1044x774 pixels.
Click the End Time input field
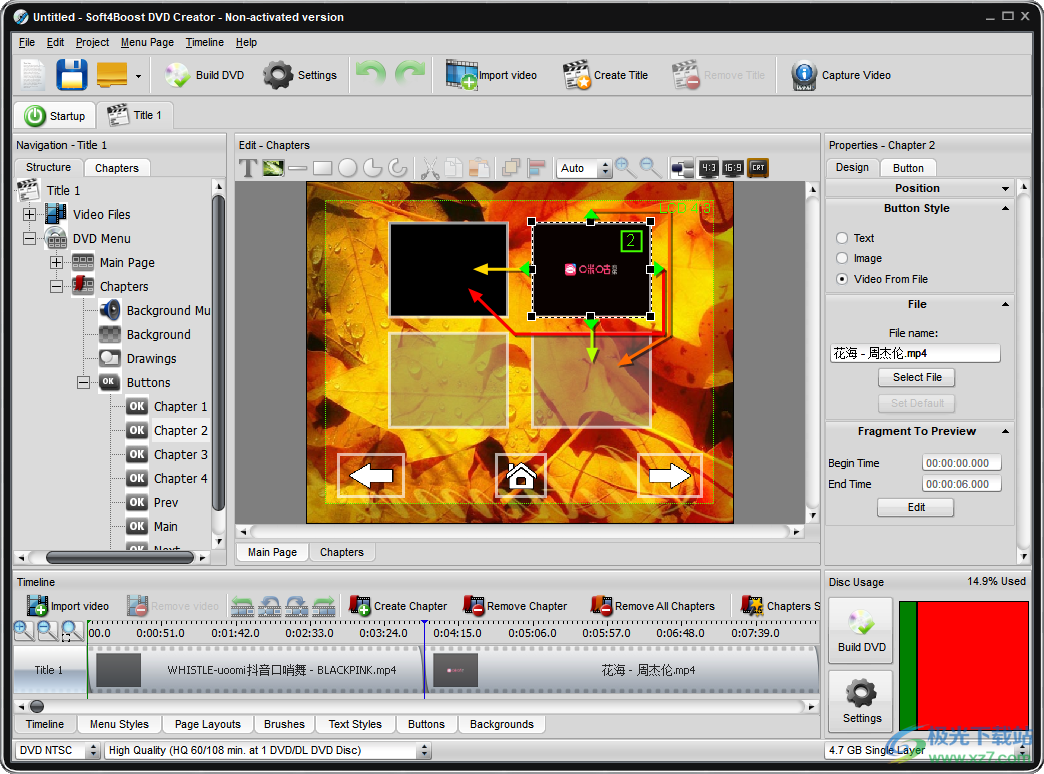(961, 484)
